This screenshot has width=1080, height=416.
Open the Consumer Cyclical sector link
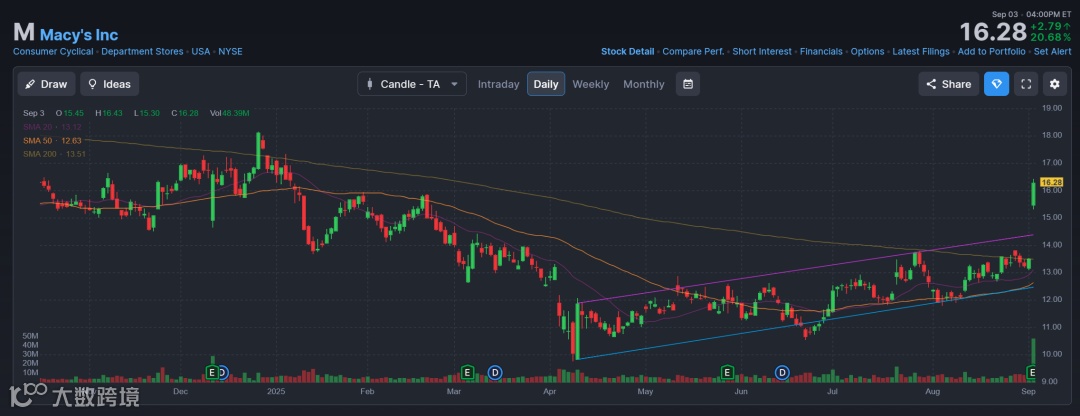[54, 52]
